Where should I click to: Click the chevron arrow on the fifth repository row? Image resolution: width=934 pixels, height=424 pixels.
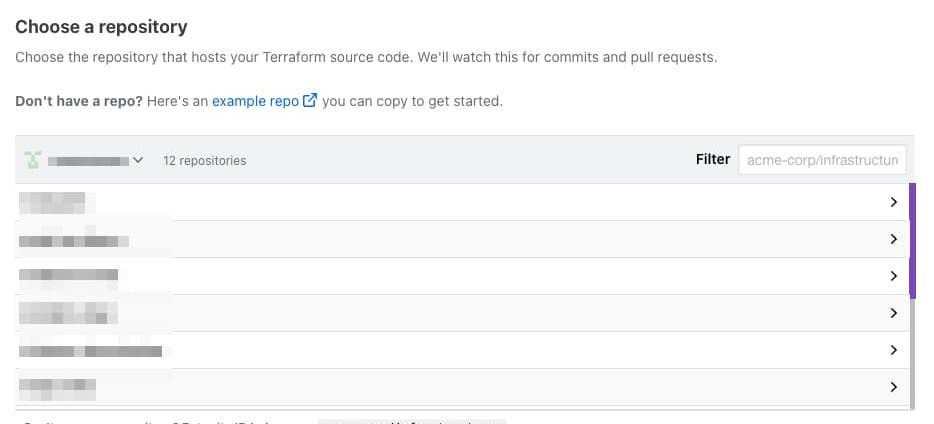[893, 350]
